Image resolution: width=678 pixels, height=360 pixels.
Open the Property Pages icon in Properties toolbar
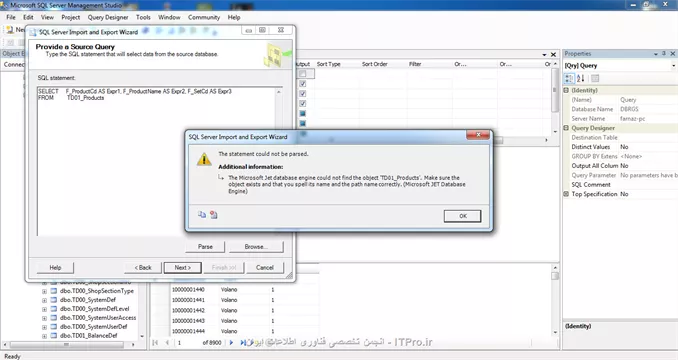point(595,78)
